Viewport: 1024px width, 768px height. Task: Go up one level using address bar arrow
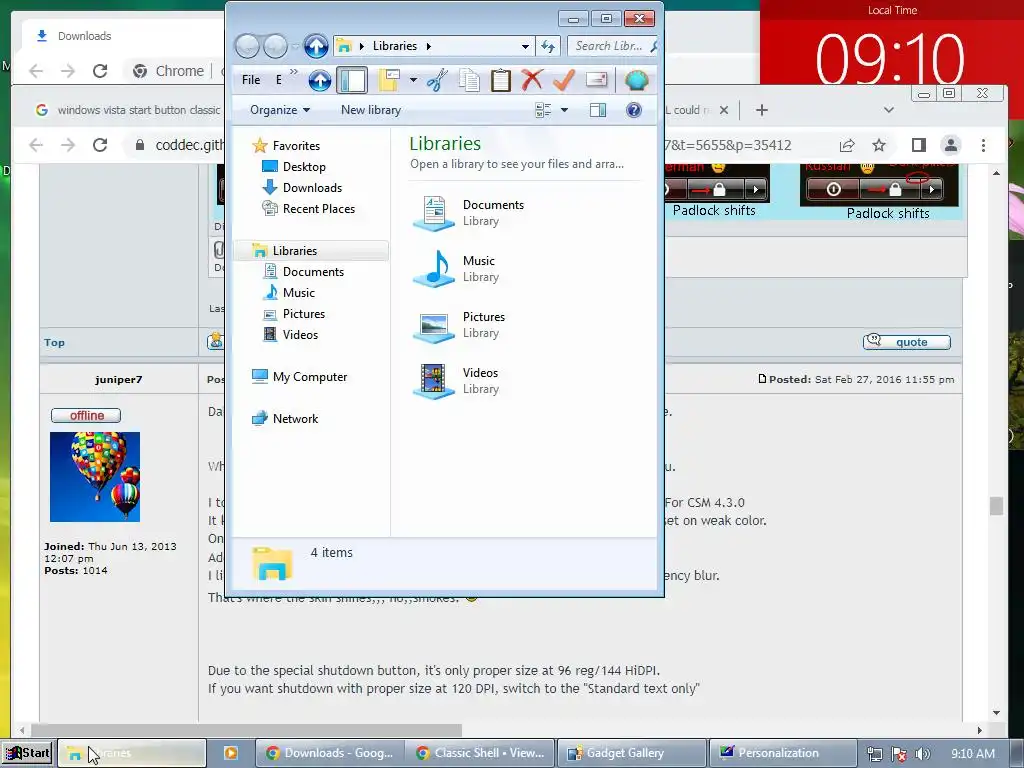316,46
